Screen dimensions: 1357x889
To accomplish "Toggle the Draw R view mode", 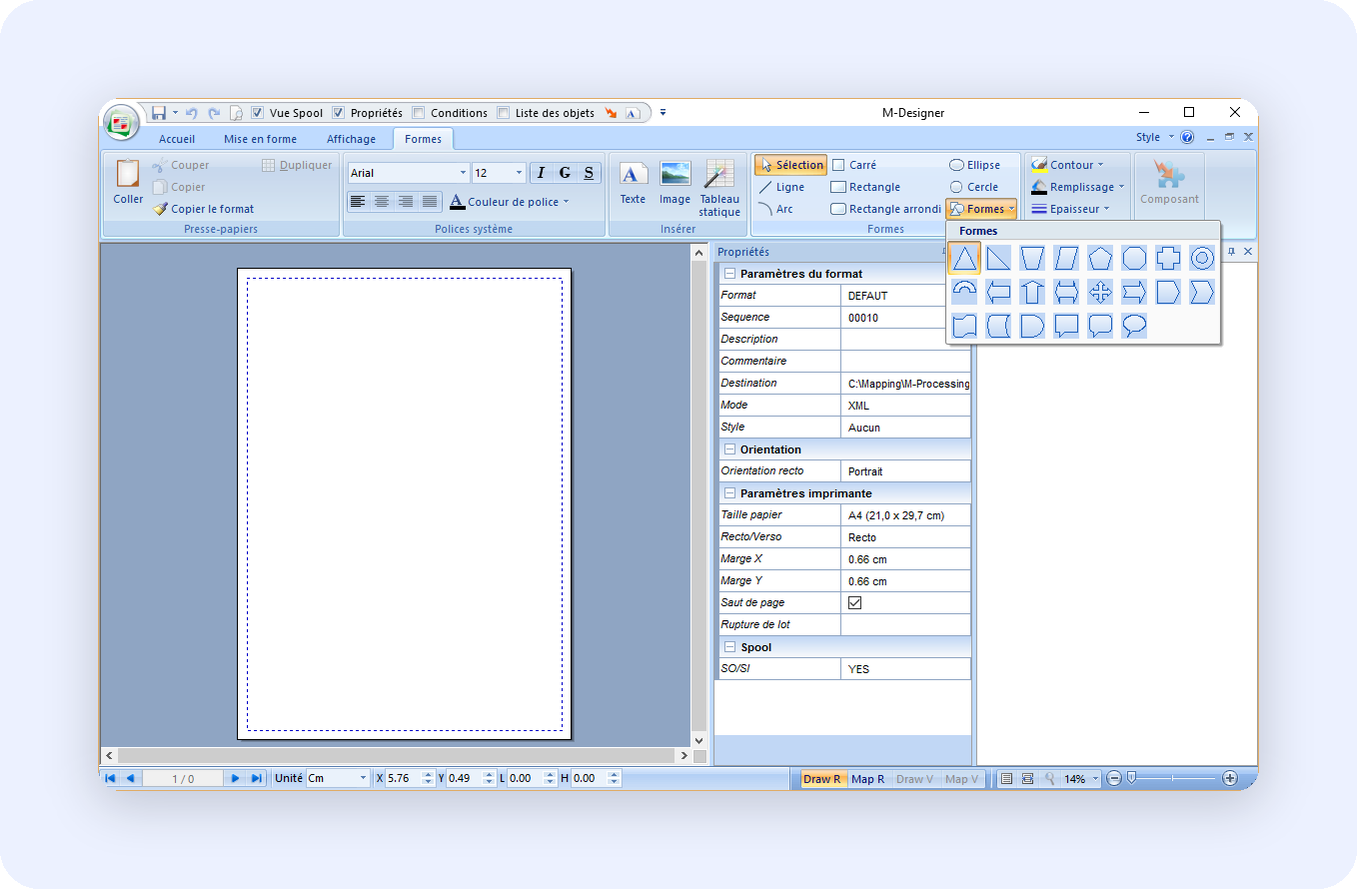I will (823, 779).
